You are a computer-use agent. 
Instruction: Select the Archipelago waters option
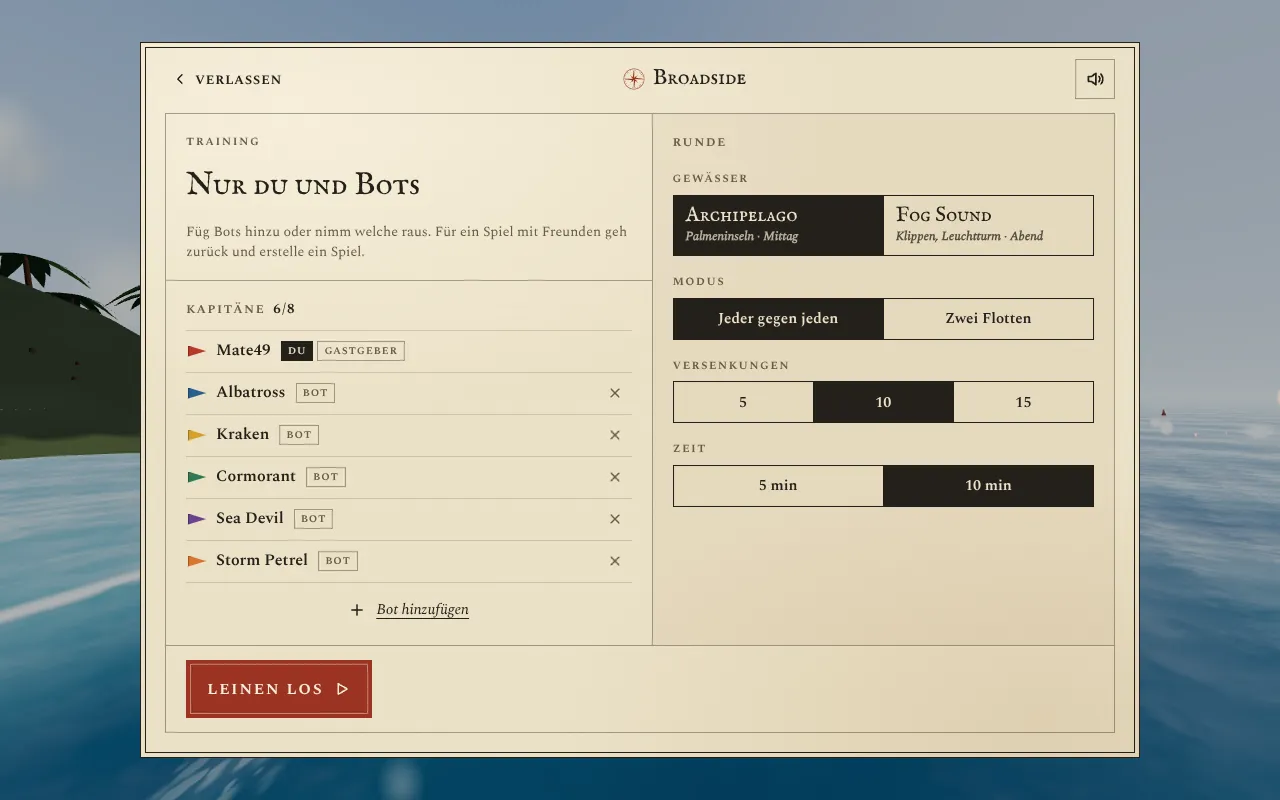[778, 225]
